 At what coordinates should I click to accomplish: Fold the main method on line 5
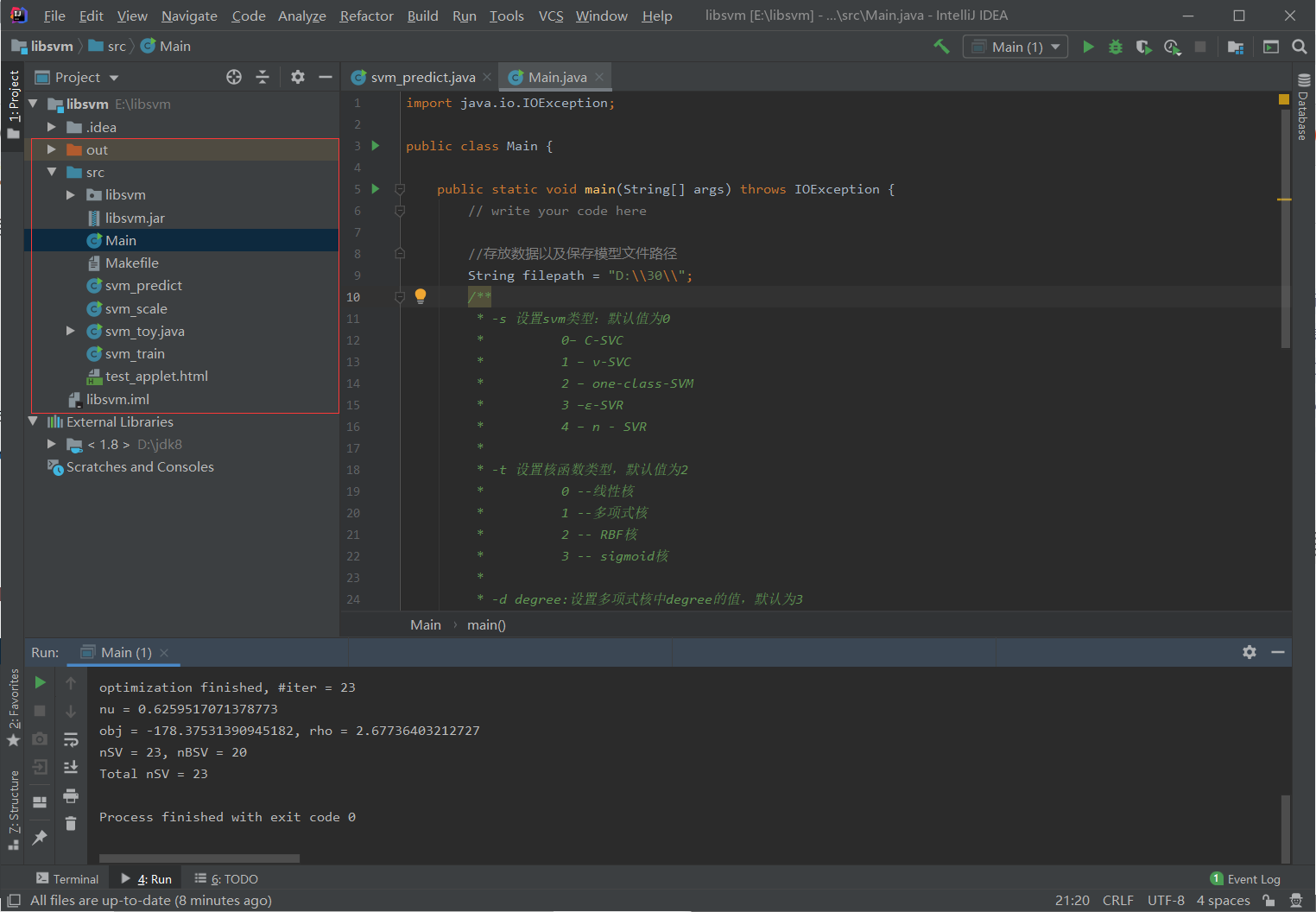(400, 188)
